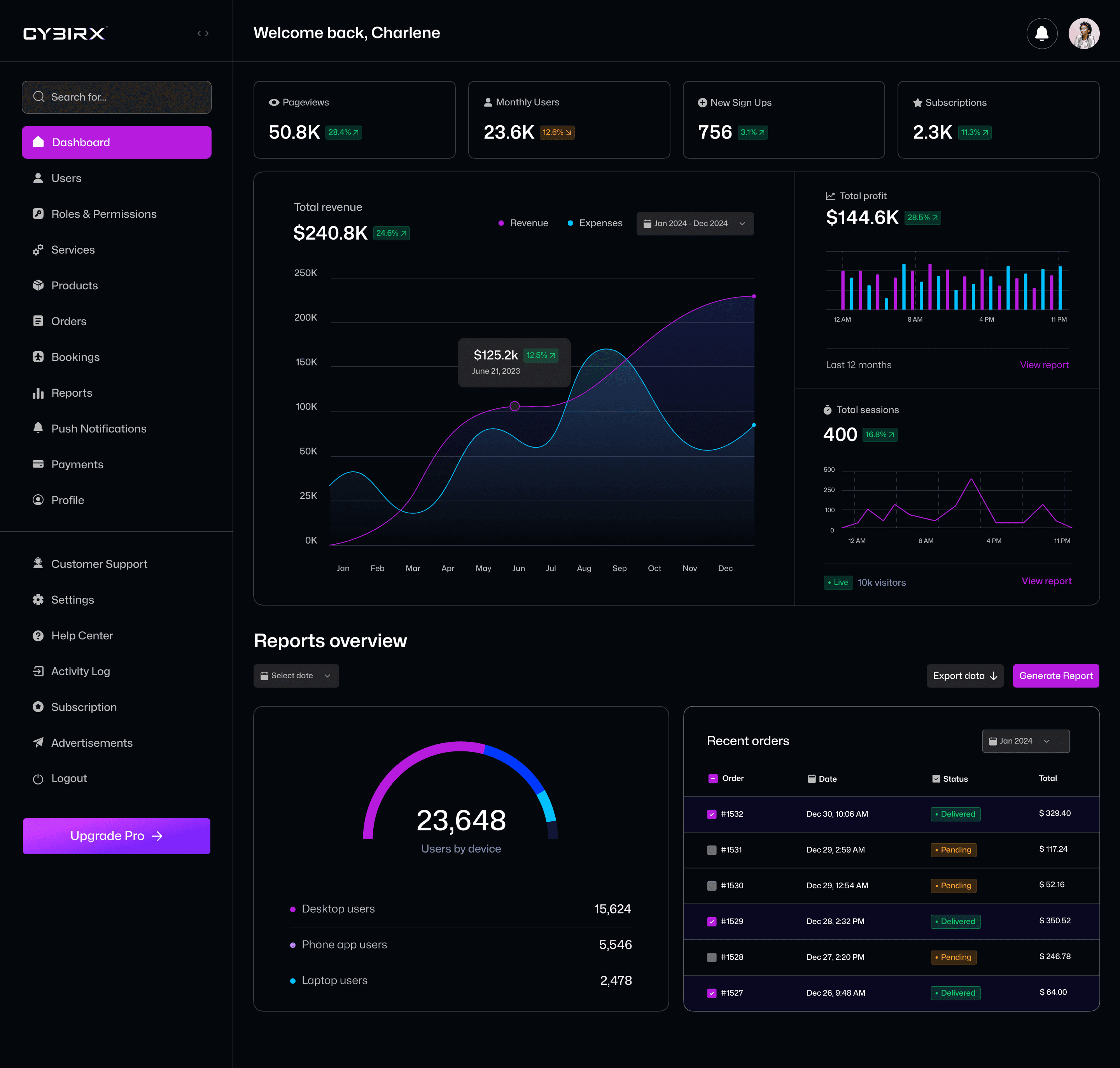Open the Payments menu item
The image size is (1120, 1068).
[77, 464]
